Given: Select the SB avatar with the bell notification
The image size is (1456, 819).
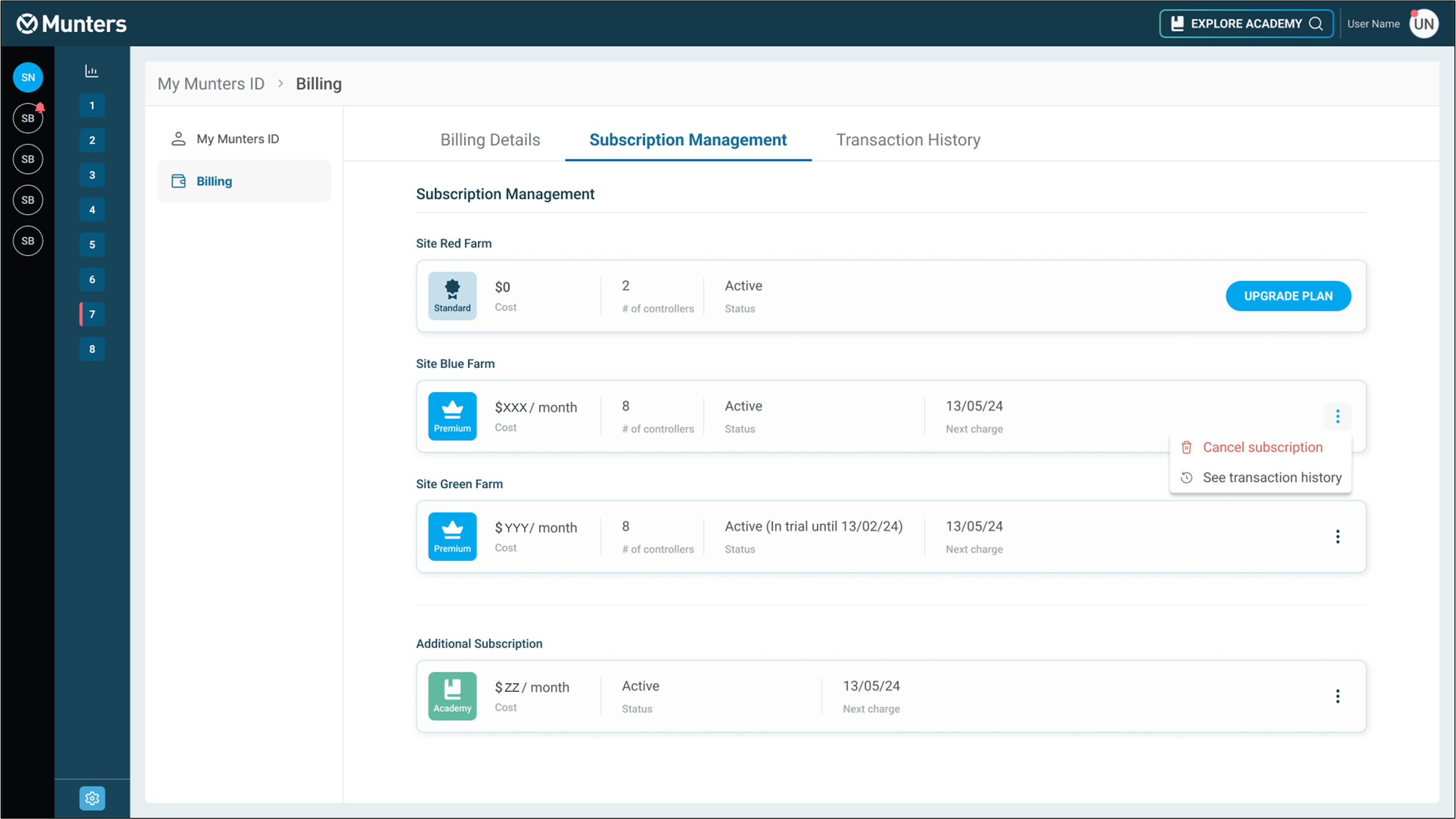Looking at the screenshot, I should click(28, 118).
